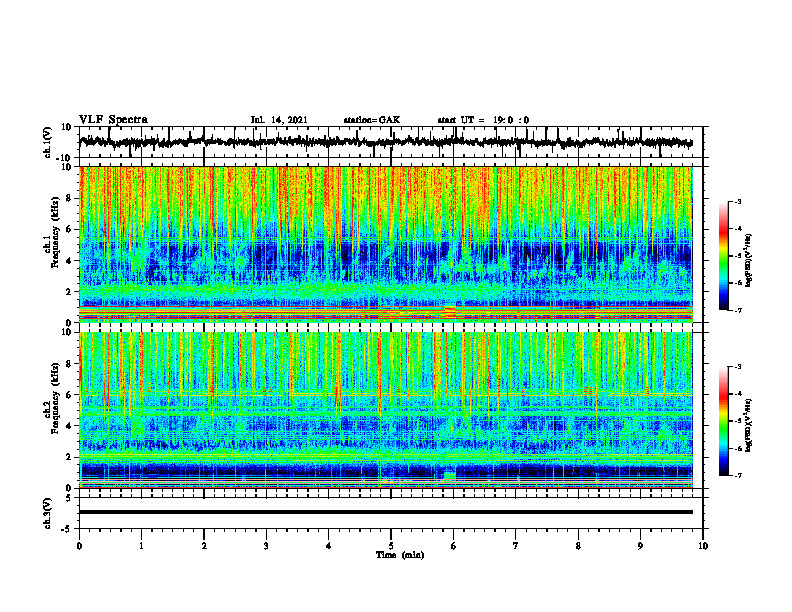The width and height of the screenshot is (792, 612).
Task: Click the time axis tick label "7"
Action: click(516, 546)
